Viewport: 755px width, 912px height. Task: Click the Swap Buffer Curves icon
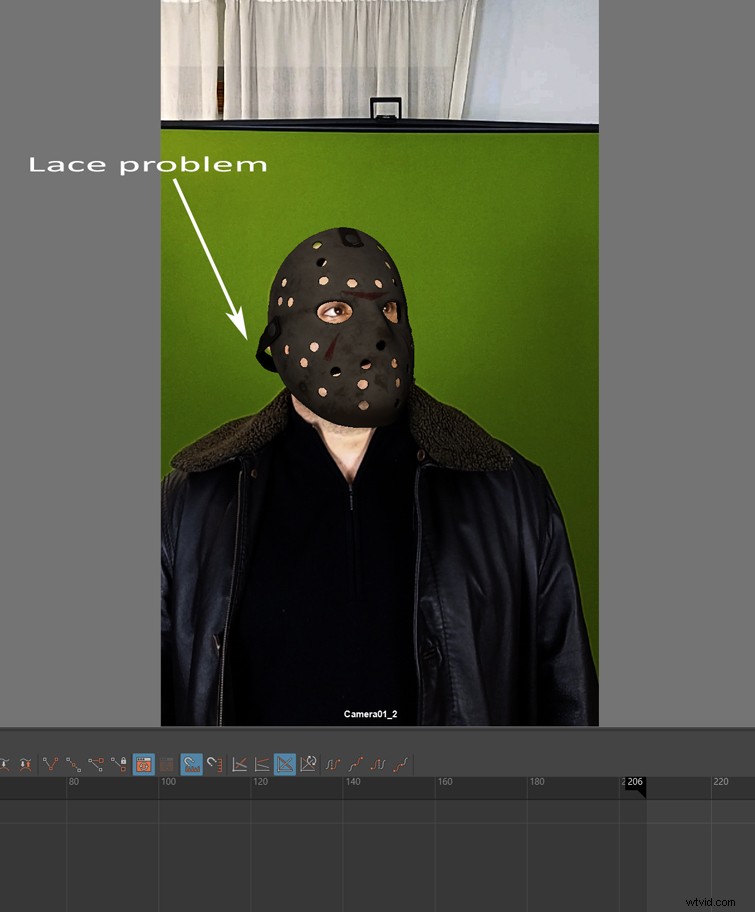pyautogui.click(x=26, y=764)
